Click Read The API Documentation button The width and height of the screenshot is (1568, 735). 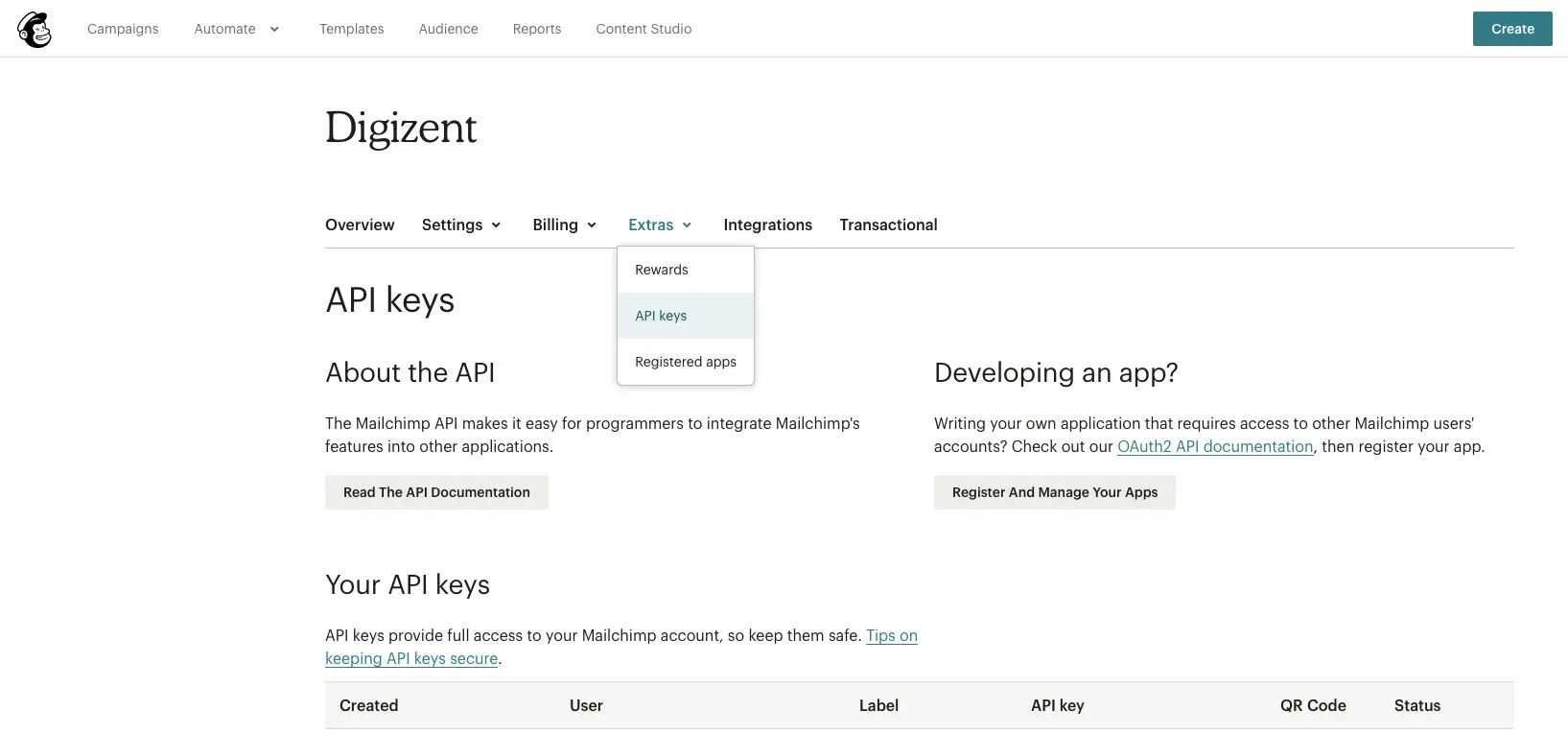pos(436,492)
